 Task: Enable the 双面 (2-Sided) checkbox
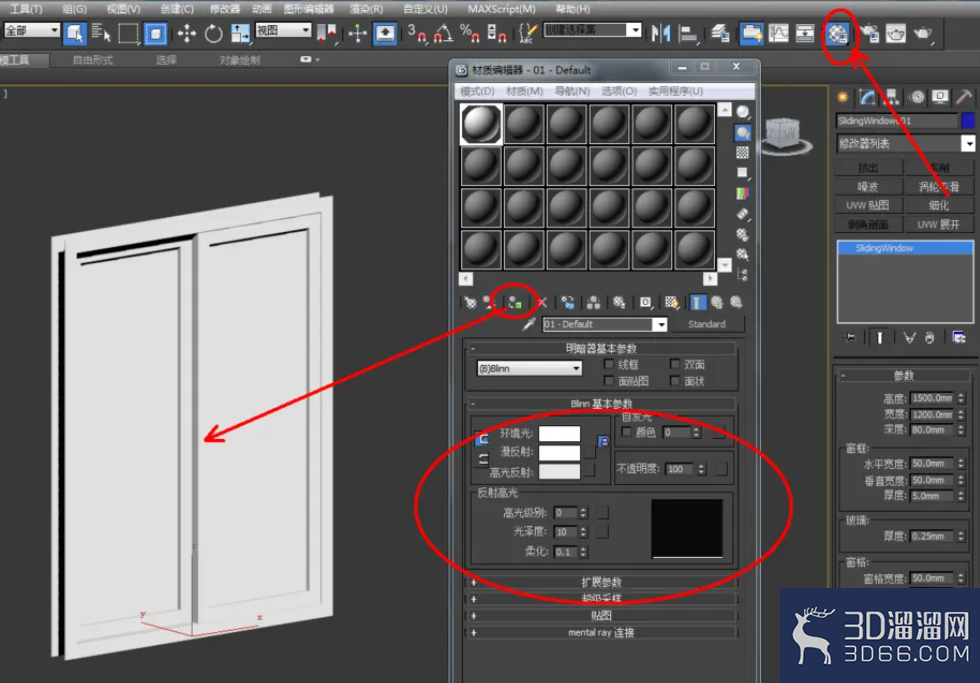pyautogui.click(x=675, y=364)
